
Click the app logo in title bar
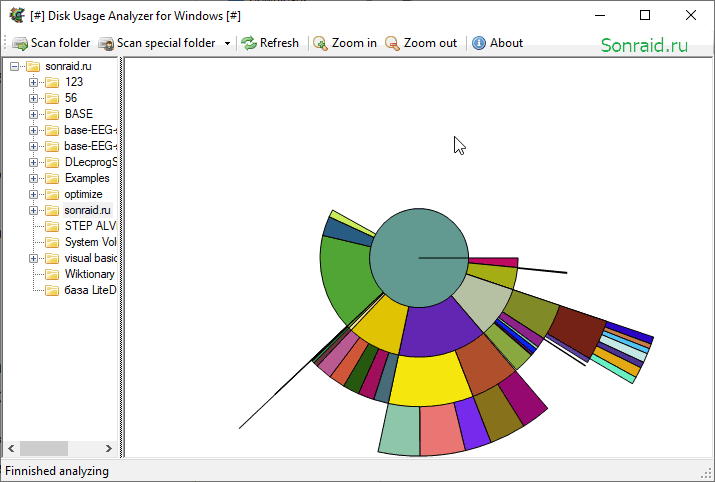click(17, 15)
